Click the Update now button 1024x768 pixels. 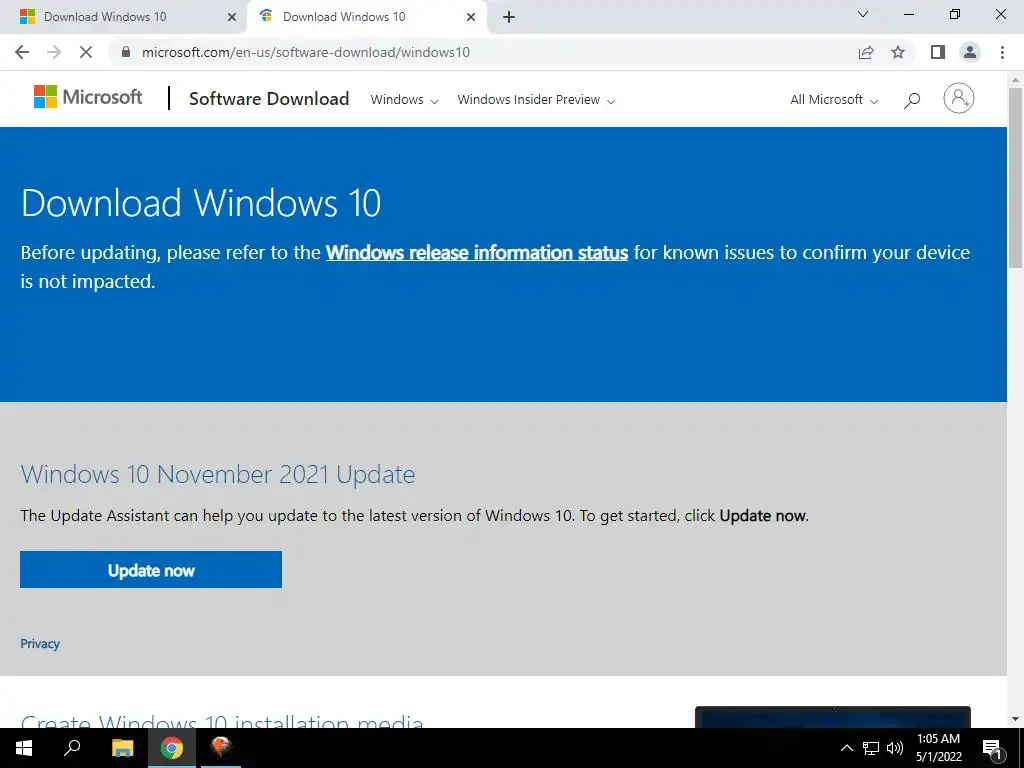[x=151, y=569]
